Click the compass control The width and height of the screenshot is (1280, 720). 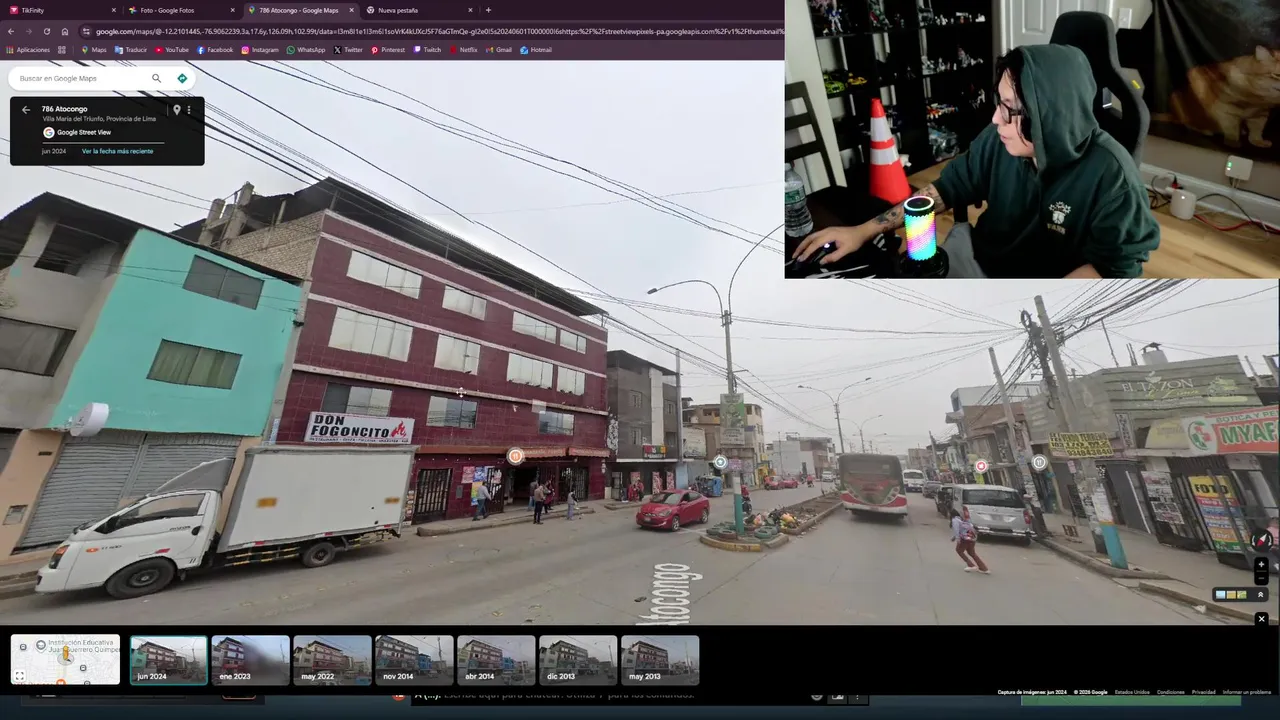click(x=1261, y=540)
